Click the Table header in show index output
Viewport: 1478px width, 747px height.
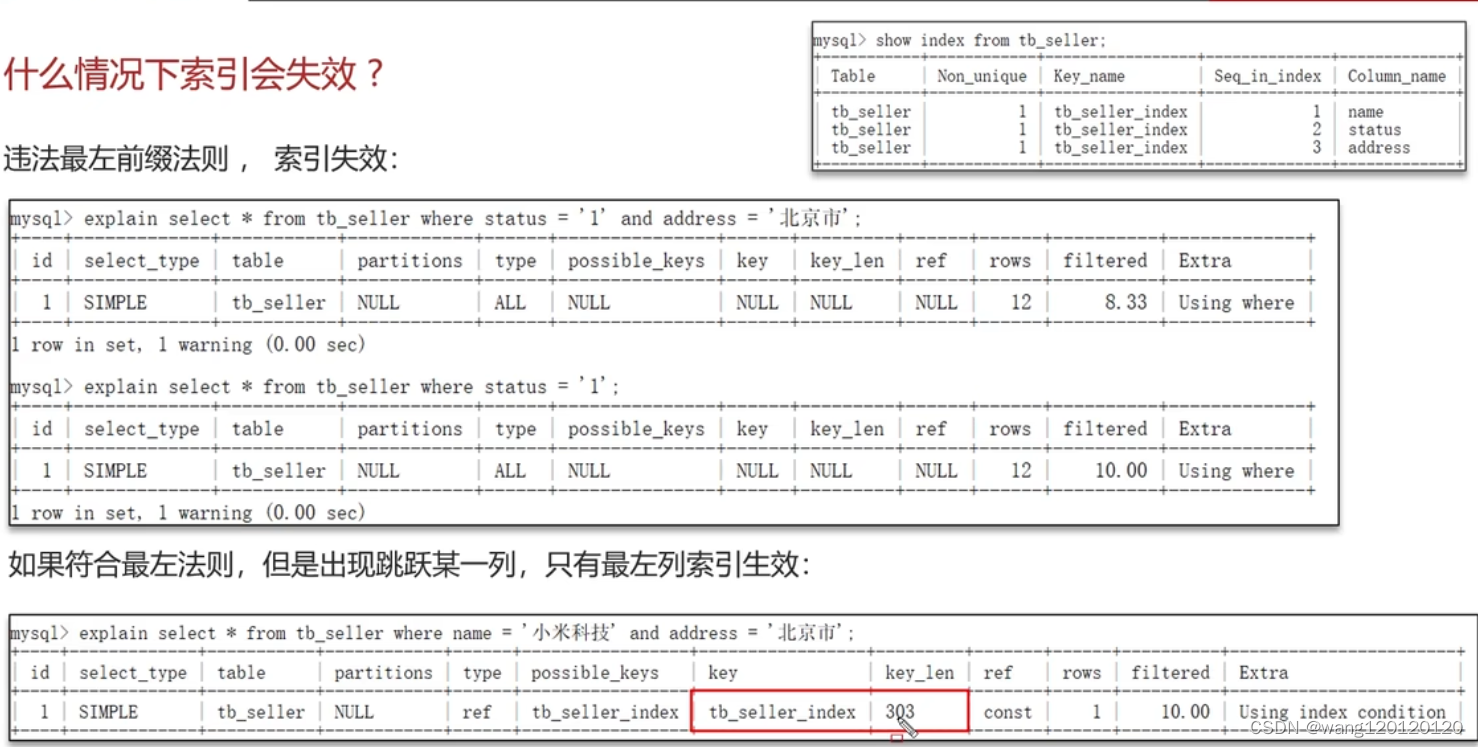click(x=852, y=76)
